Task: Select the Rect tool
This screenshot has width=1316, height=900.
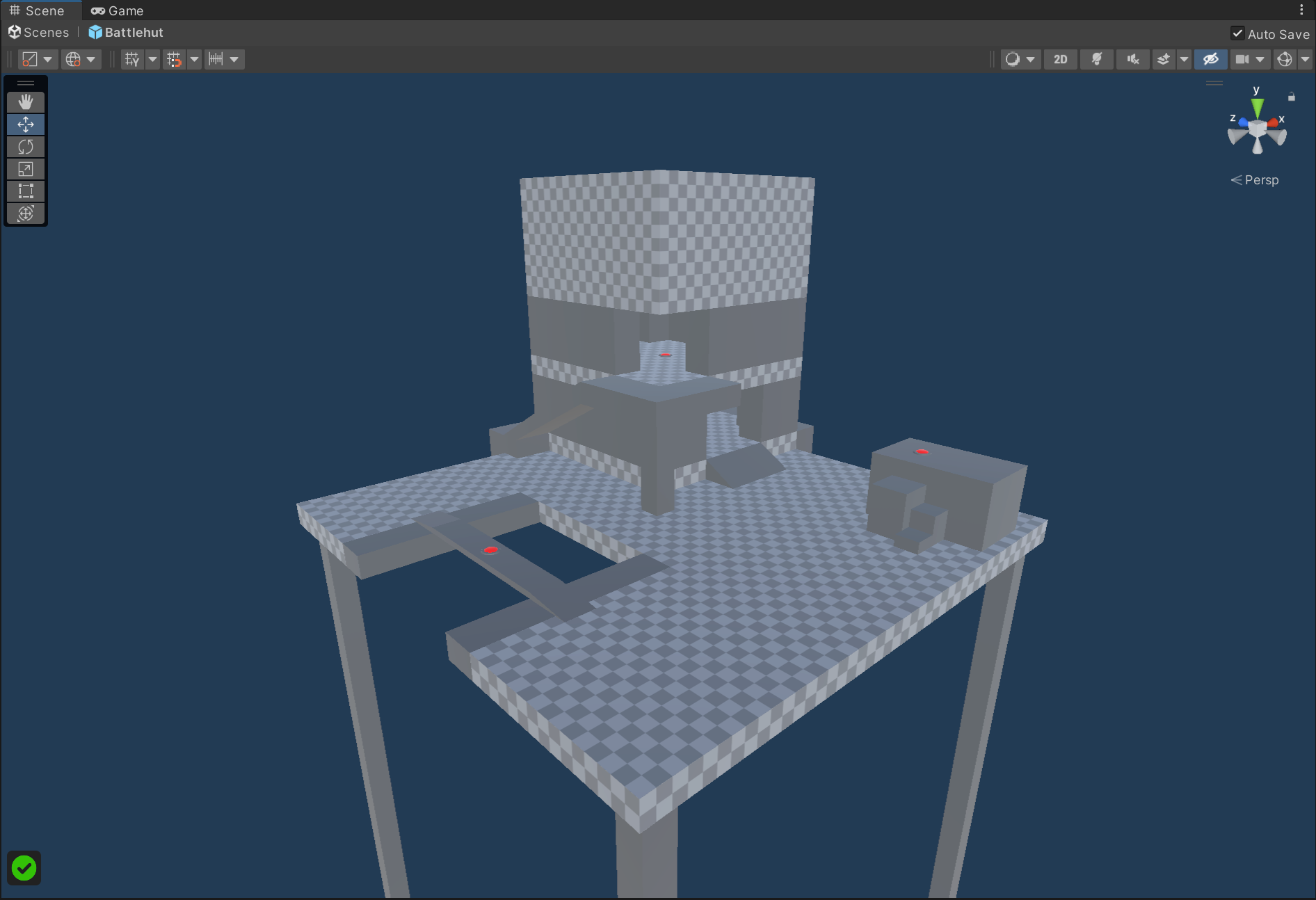Action: click(26, 191)
